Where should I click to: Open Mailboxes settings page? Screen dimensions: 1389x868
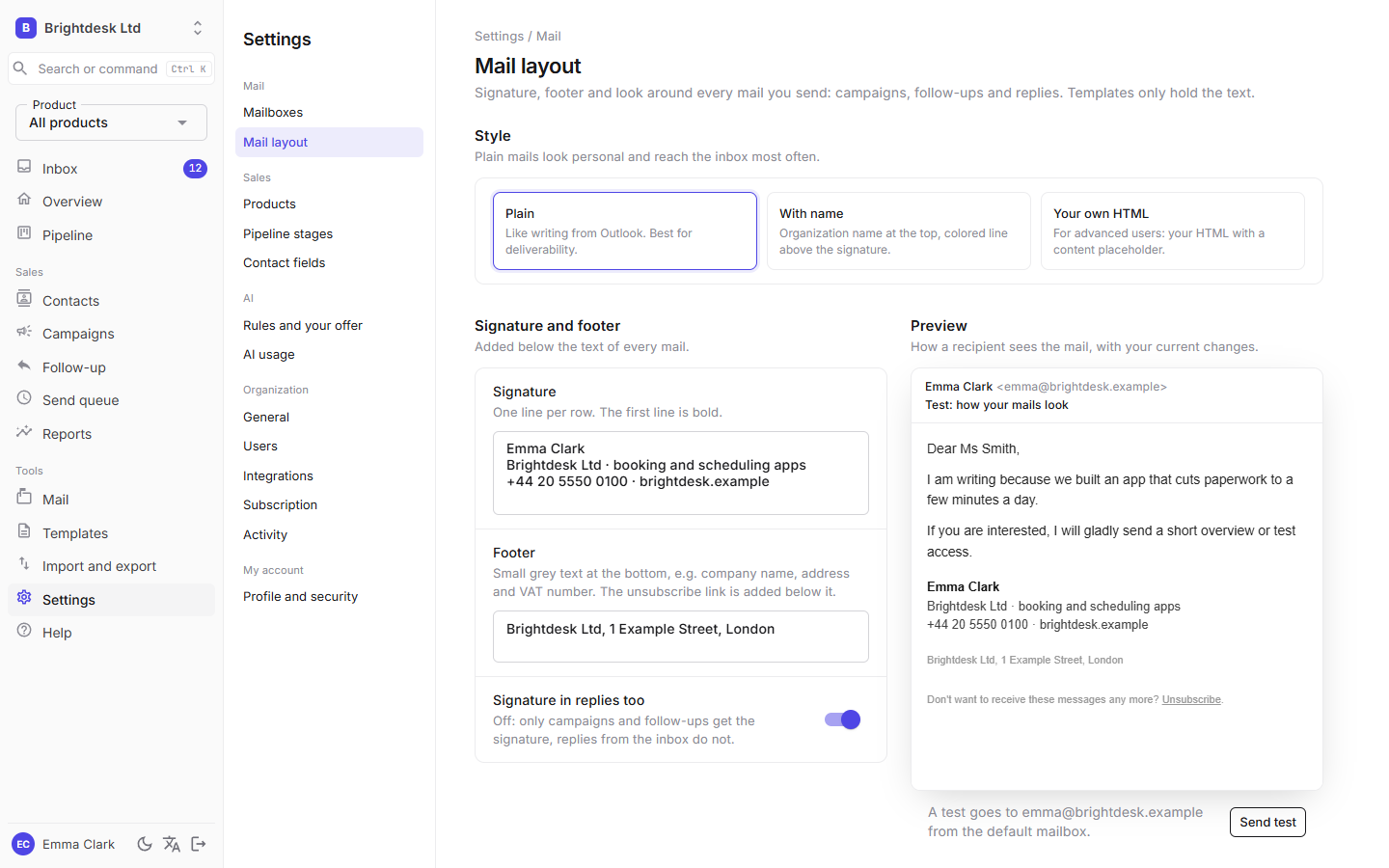coord(329,113)
